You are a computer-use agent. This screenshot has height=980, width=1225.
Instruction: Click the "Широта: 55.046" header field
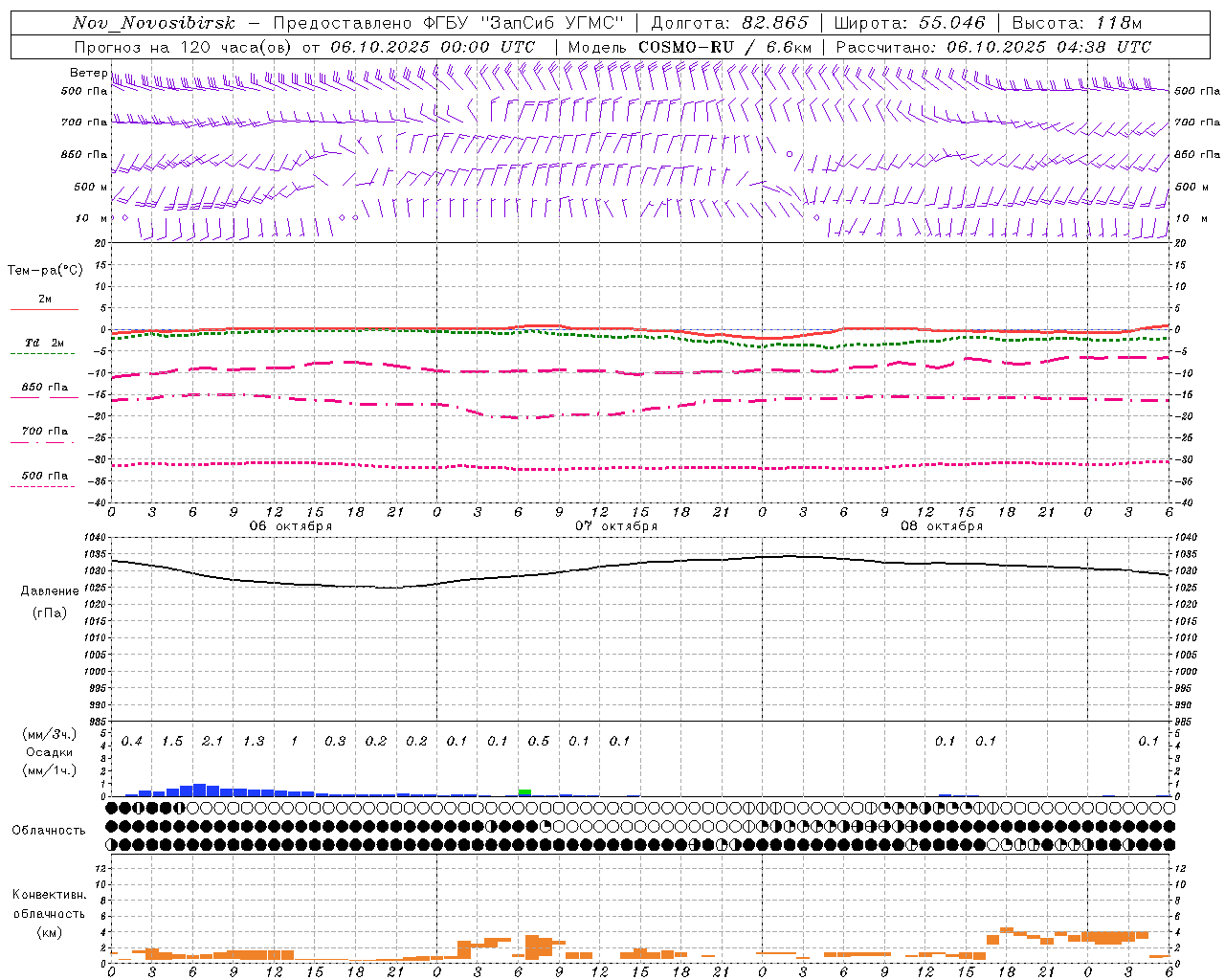click(x=910, y=24)
